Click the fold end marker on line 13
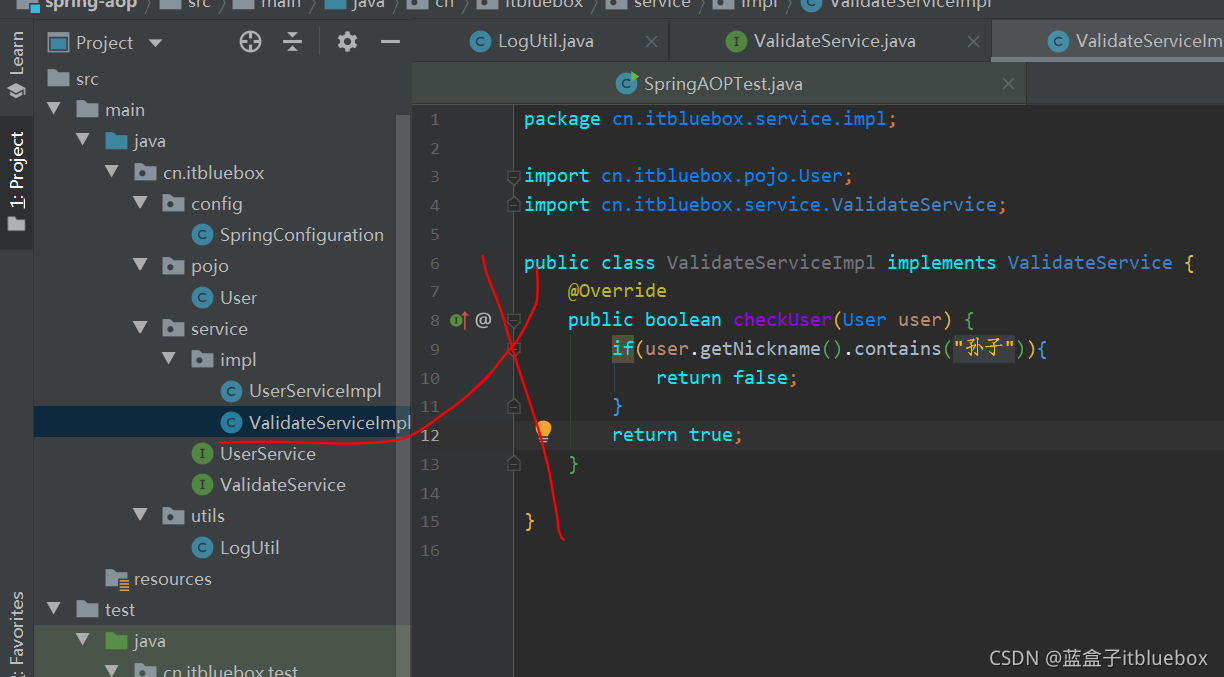1224x677 pixels. (x=513, y=463)
